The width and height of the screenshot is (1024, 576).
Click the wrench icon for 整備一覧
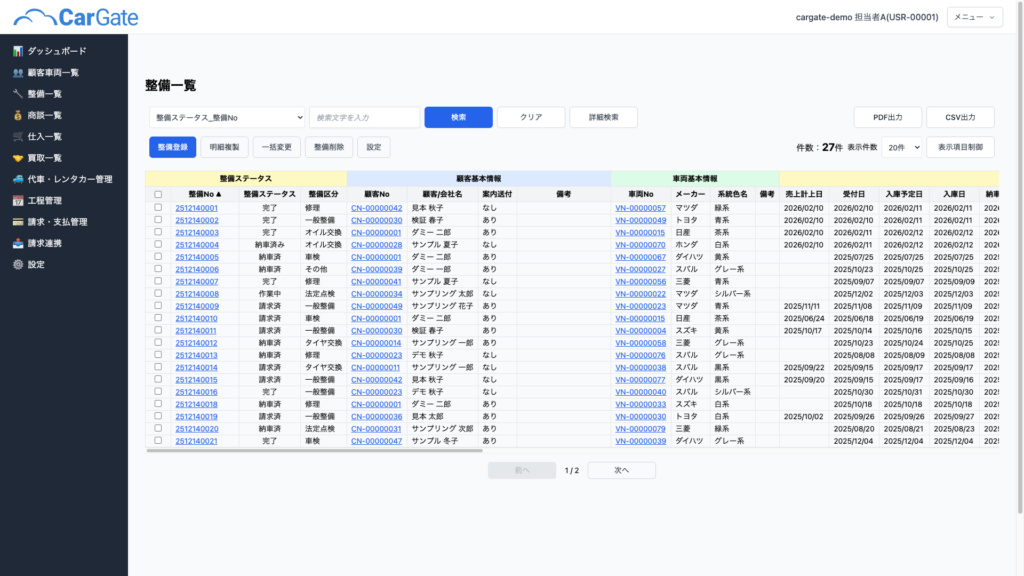point(18,94)
